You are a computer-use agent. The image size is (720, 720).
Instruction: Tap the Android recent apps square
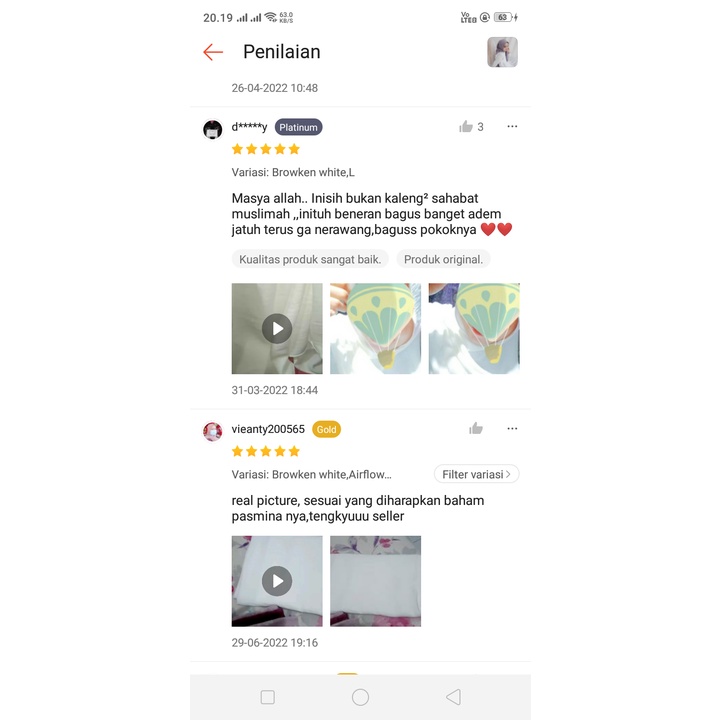[268, 697]
